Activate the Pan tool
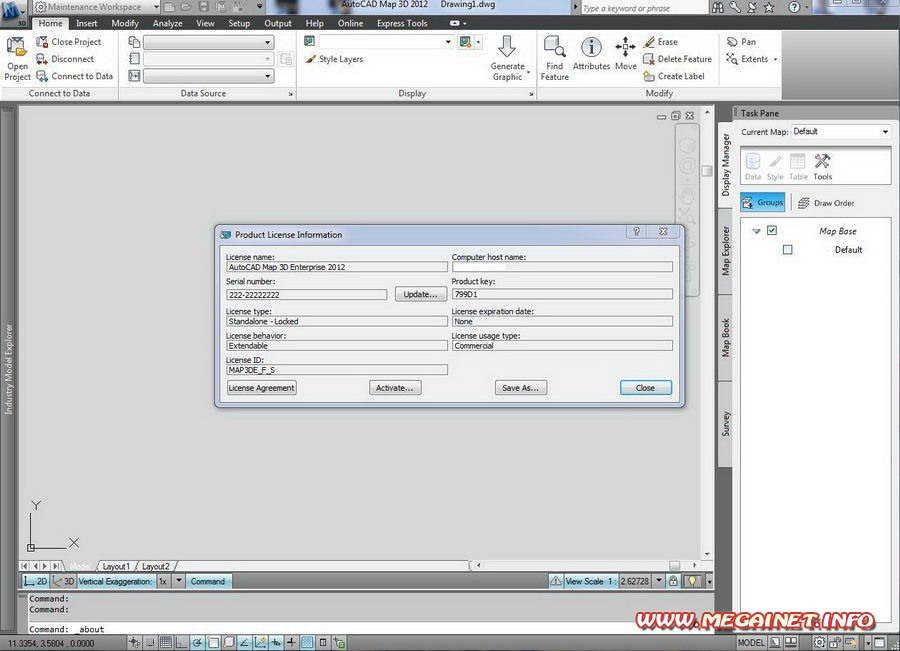 coord(741,42)
